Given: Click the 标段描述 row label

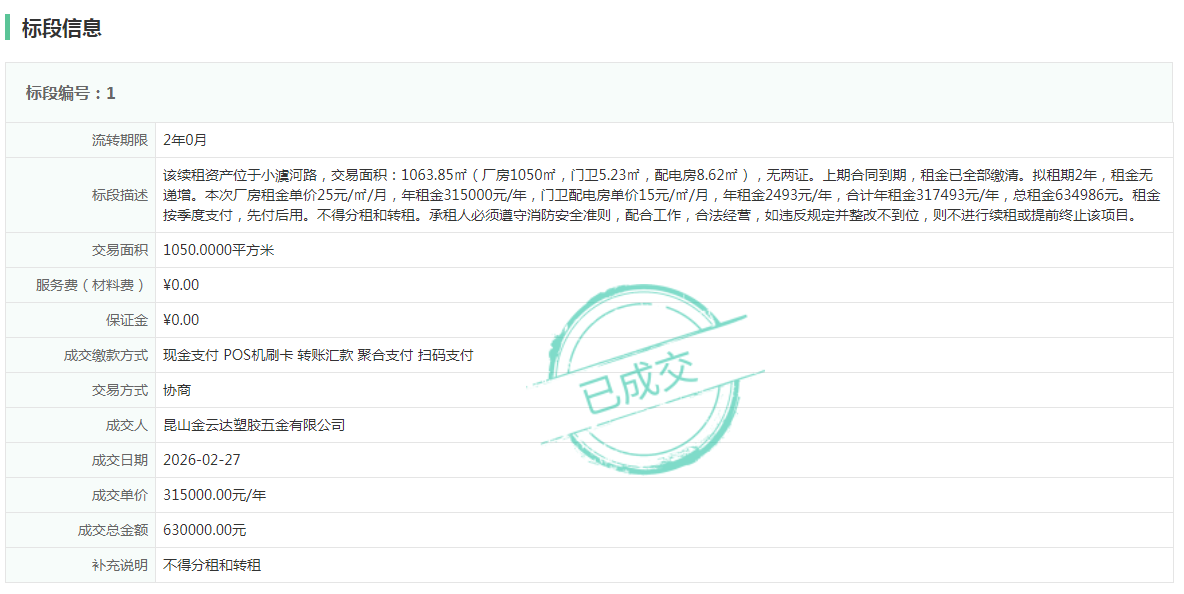Looking at the screenshot, I should [119, 195].
